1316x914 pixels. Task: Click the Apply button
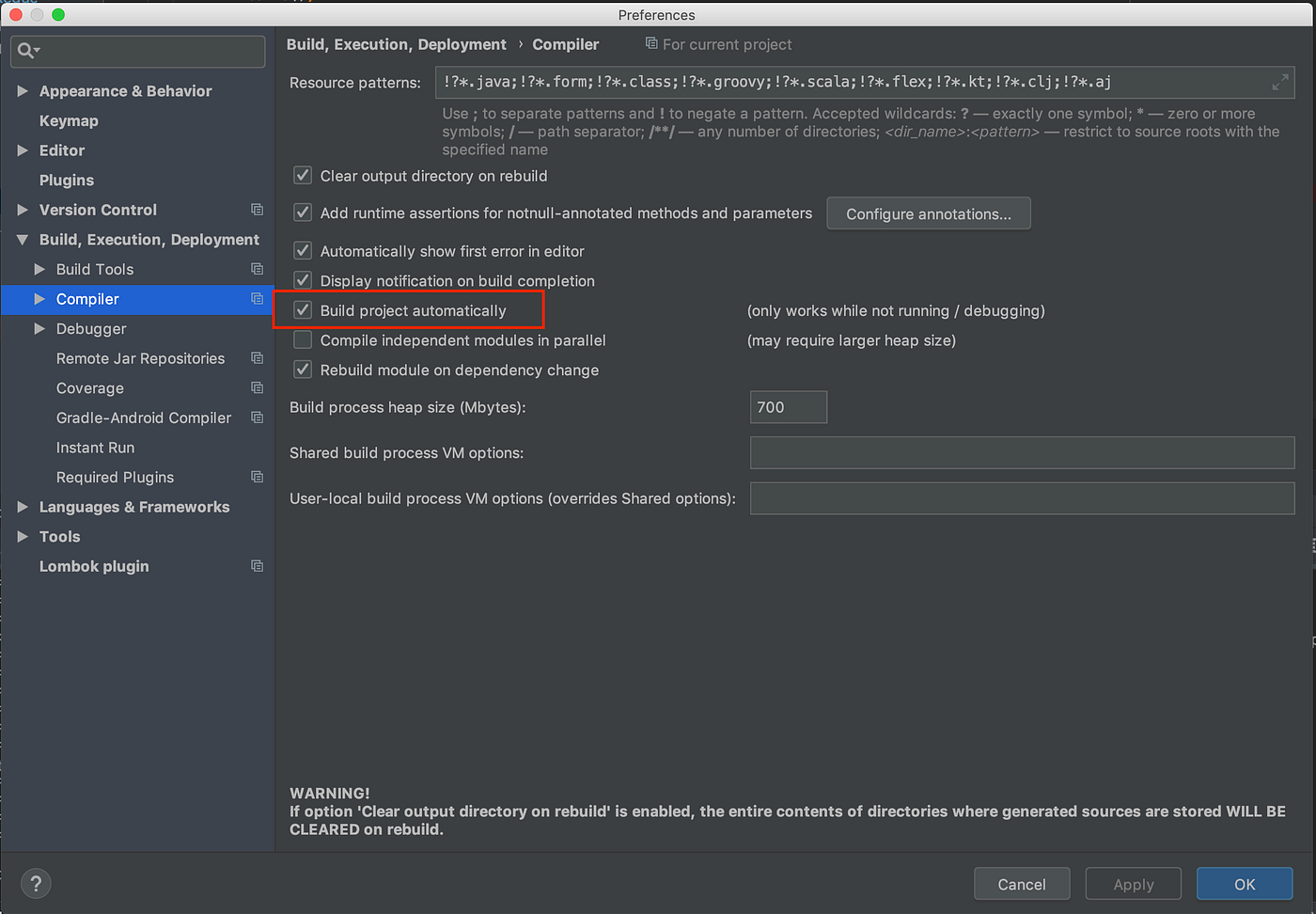(x=1133, y=884)
